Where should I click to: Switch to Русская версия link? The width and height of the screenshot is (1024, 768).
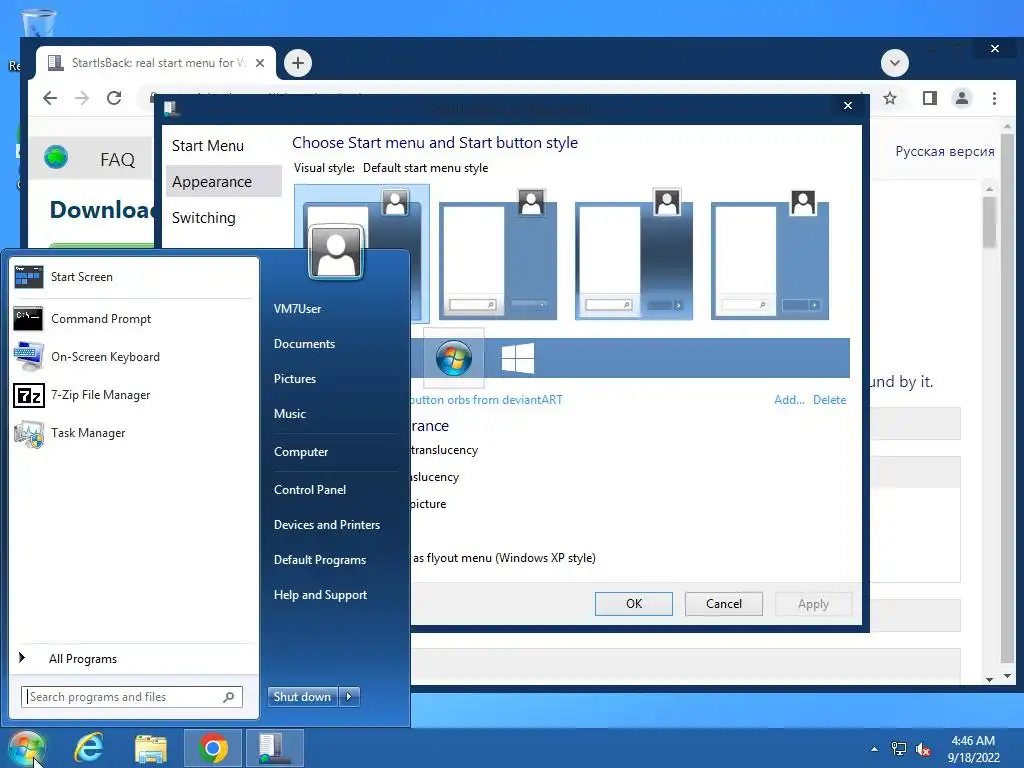coord(944,152)
